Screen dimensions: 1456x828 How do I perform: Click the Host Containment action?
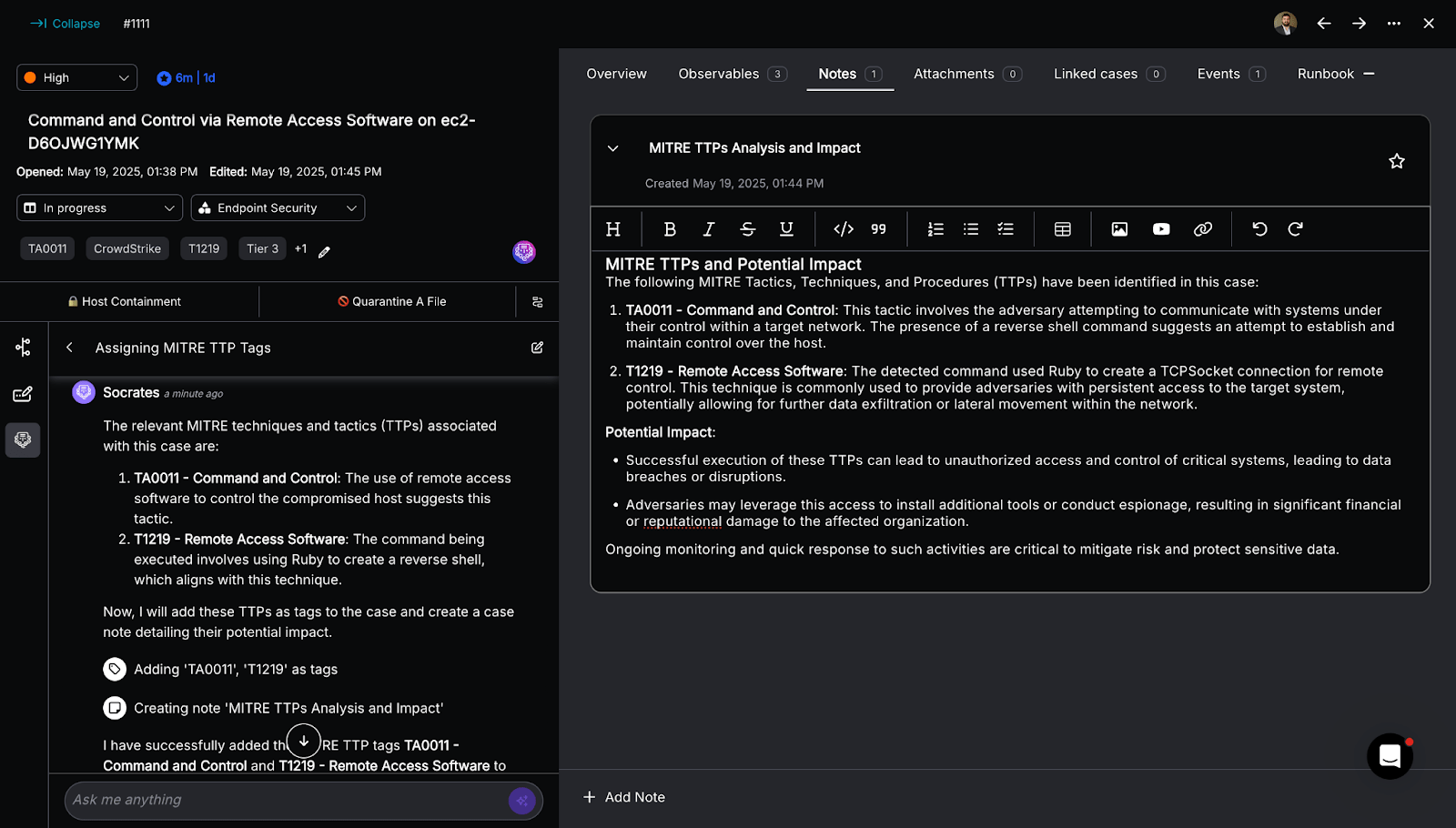point(125,302)
